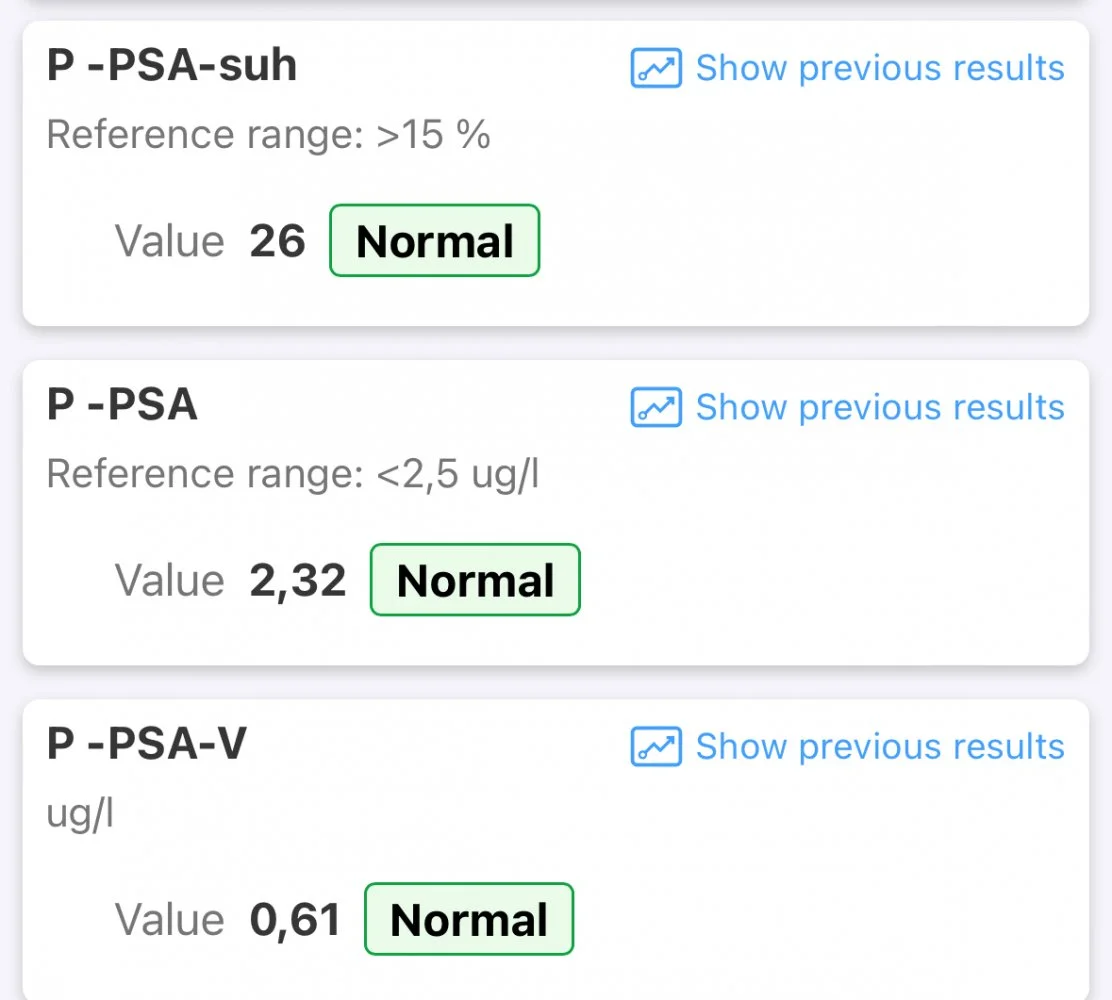This screenshot has width=1112, height=1000.
Task: Select the P-PSA-suh test title
Action: pyautogui.click(x=172, y=66)
